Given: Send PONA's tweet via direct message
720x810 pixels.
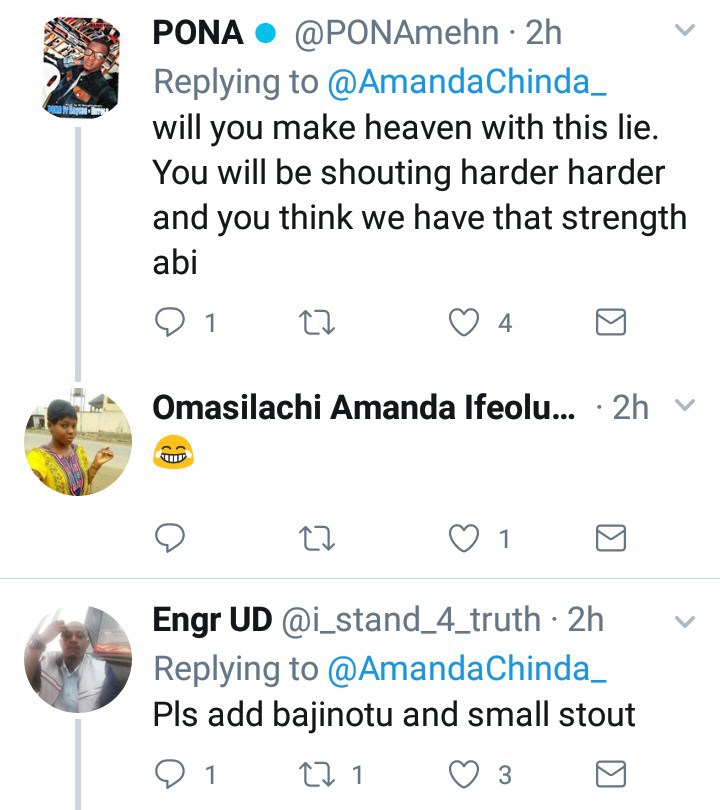Looking at the screenshot, I should click(610, 322).
